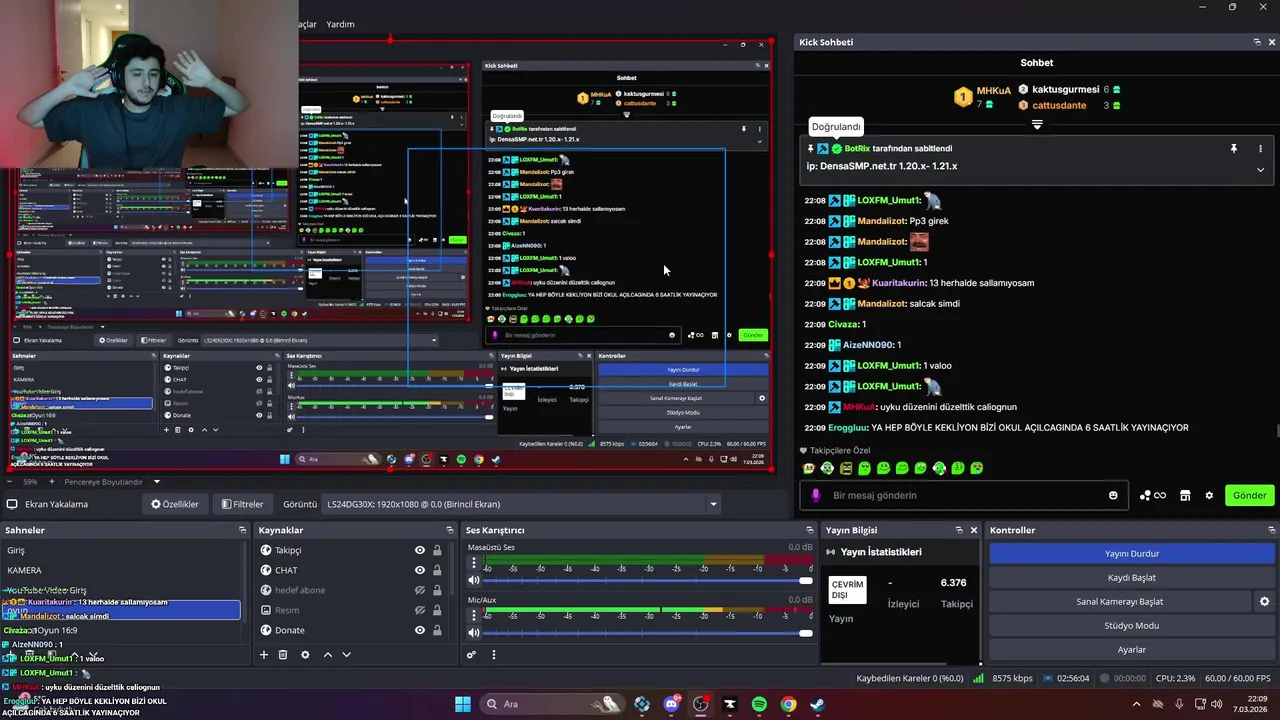Open the channel points icon in chat

coord(1153,495)
